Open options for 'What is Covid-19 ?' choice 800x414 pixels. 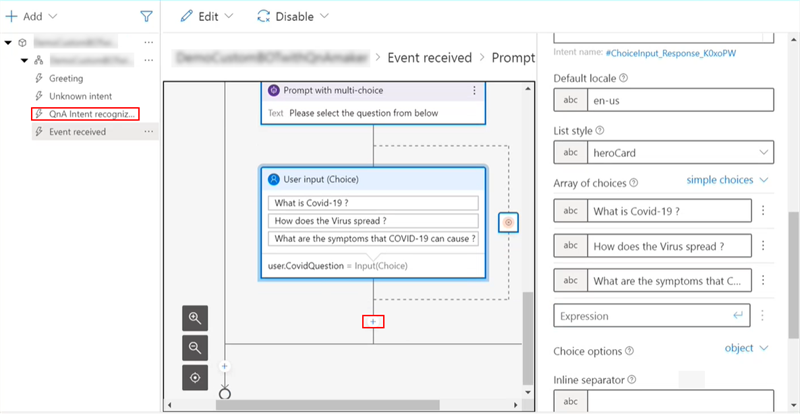click(763, 211)
